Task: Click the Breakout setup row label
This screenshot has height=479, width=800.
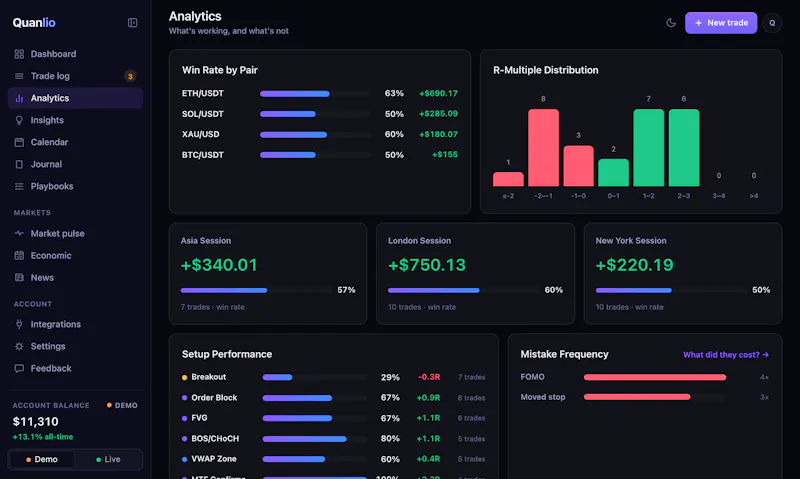Action: tap(208, 377)
